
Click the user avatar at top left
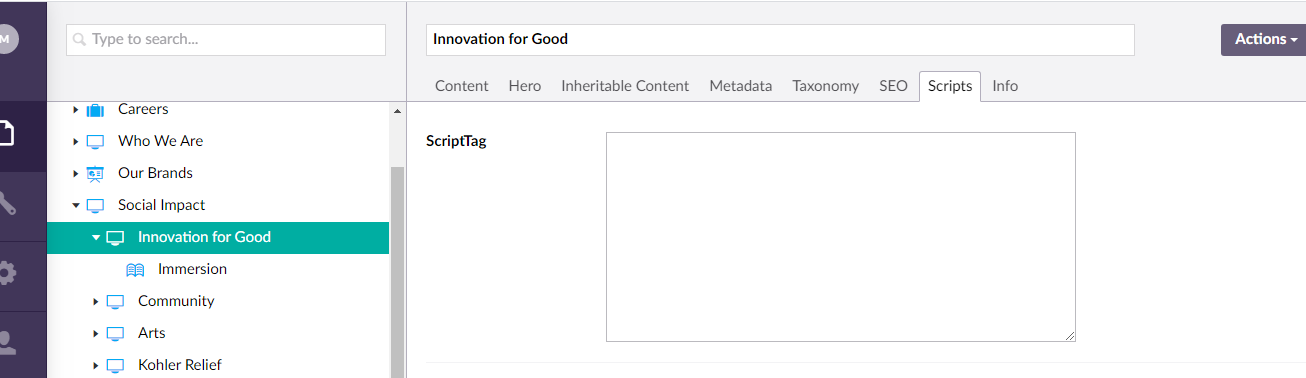point(6,39)
